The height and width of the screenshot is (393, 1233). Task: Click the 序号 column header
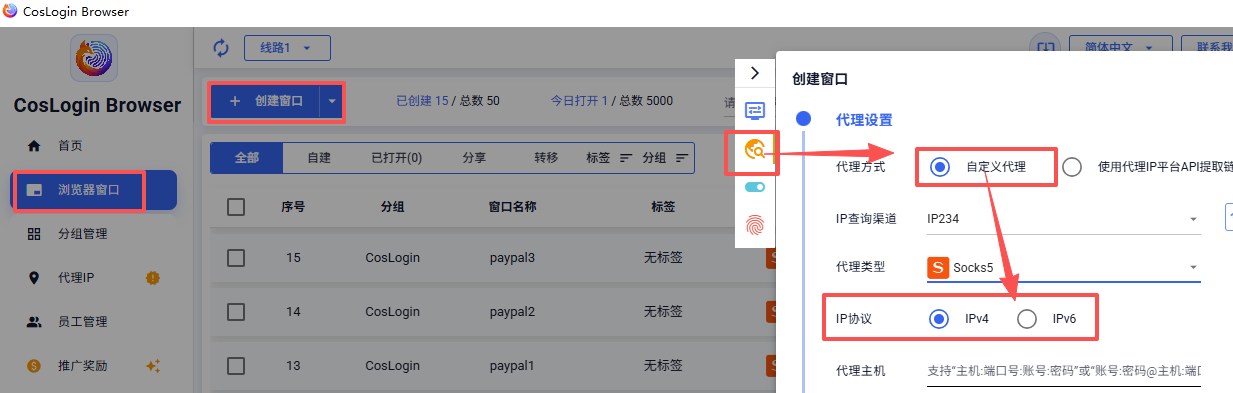(x=293, y=207)
